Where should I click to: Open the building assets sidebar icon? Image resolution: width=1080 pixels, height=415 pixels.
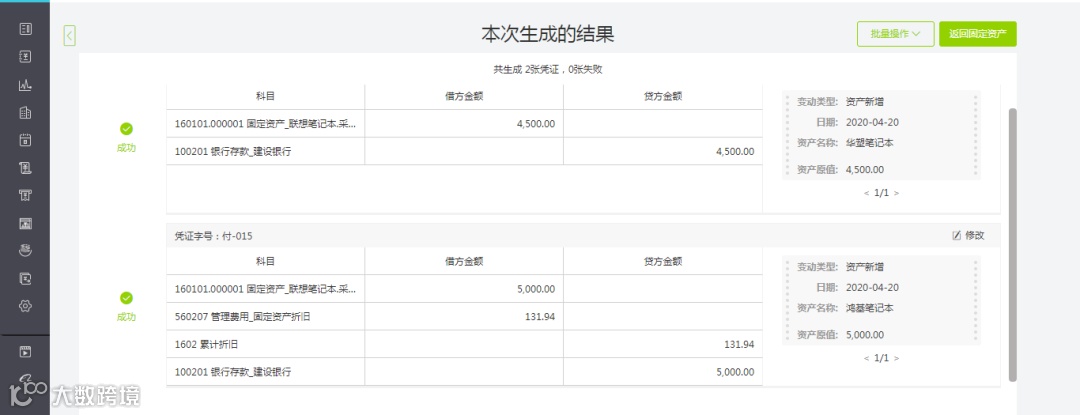(25, 113)
